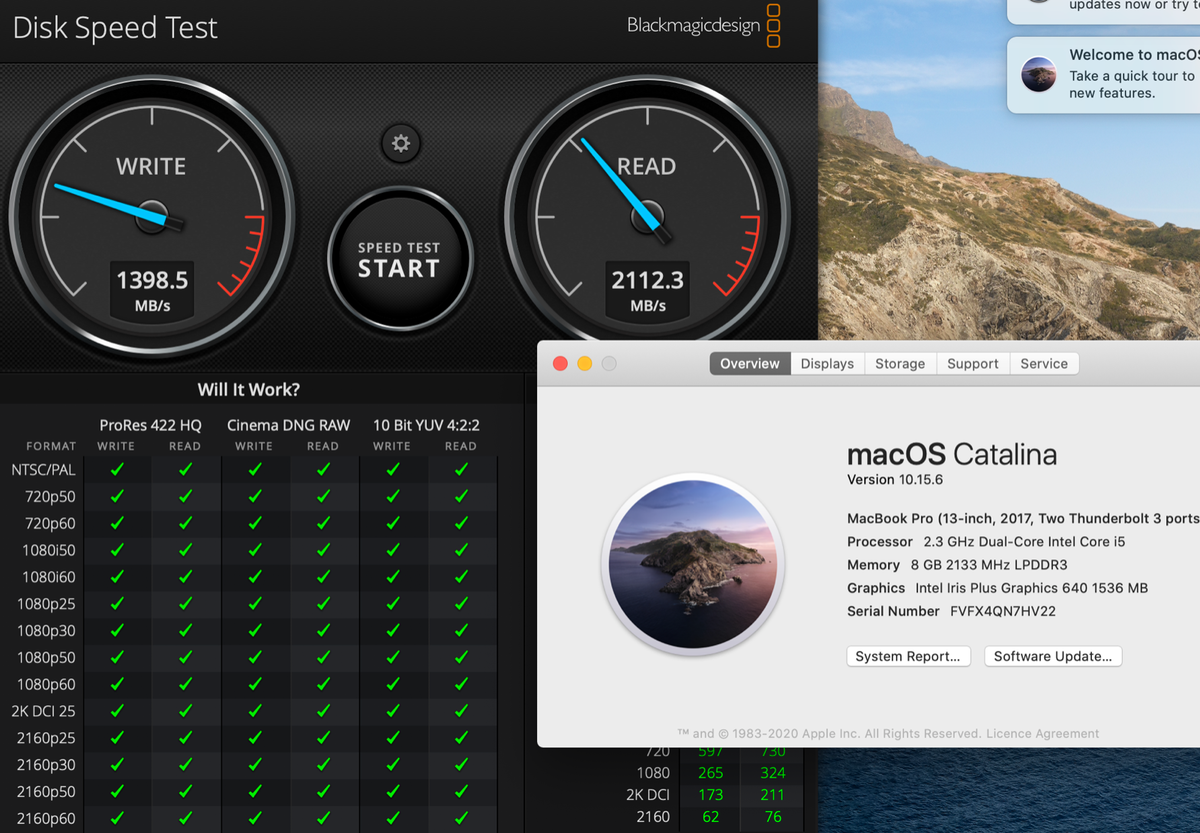Click the 1080p25 format row label
The width and height of the screenshot is (1200, 833).
[46, 604]
